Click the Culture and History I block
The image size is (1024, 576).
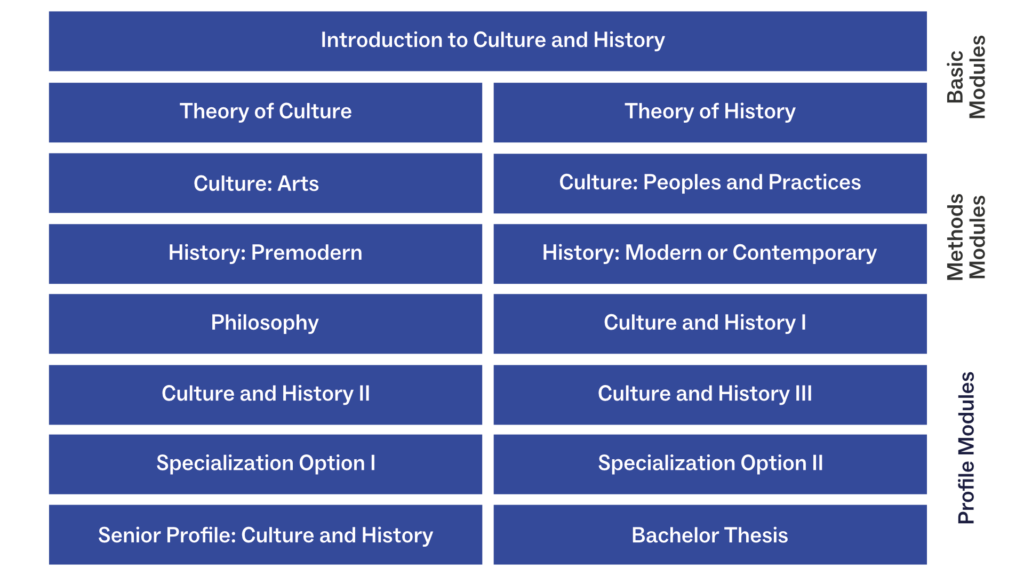coord(710,324)
